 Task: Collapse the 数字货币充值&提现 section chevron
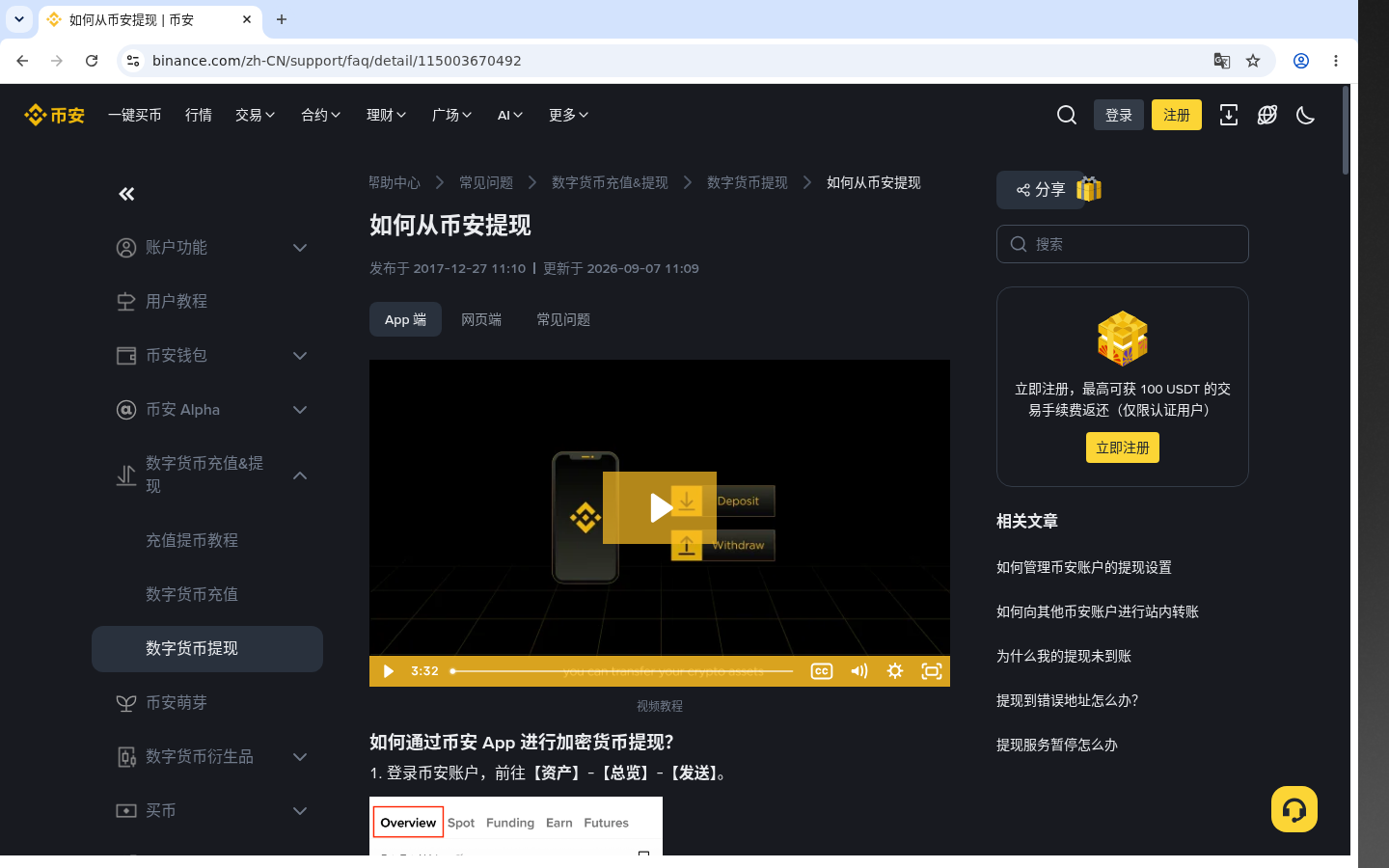point(300,475)
